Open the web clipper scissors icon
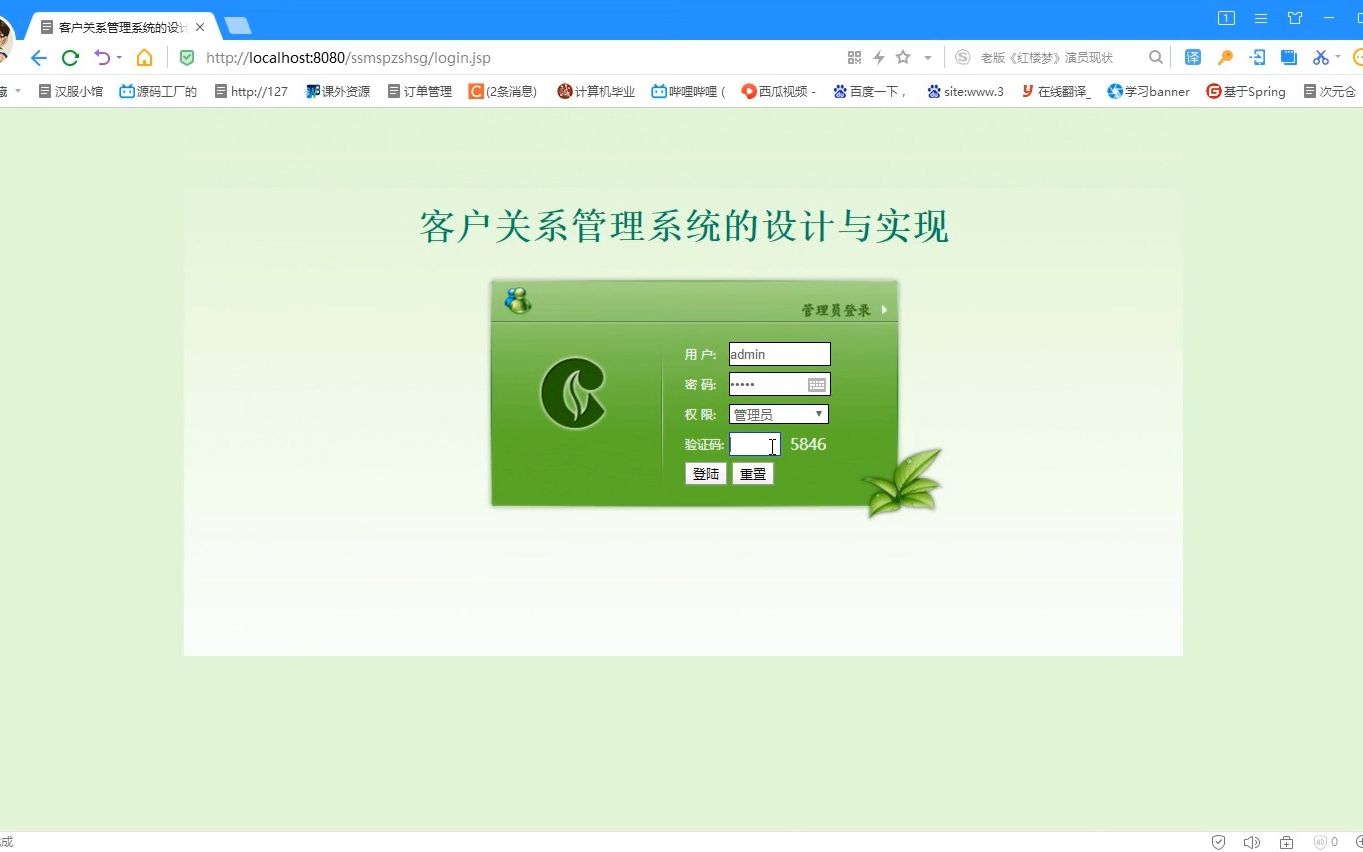 [x=1322, y=57]
